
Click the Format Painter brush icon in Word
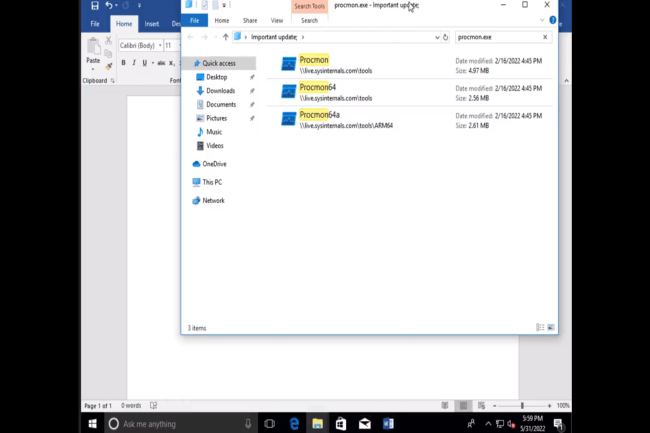pos(109,66)
